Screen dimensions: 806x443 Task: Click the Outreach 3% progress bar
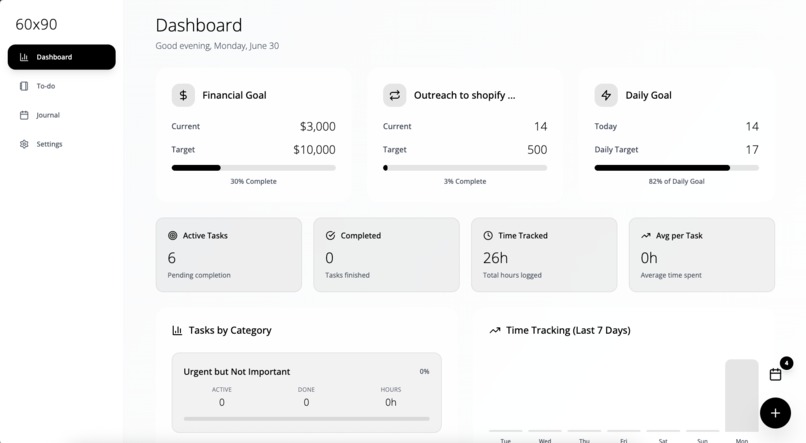465,168
